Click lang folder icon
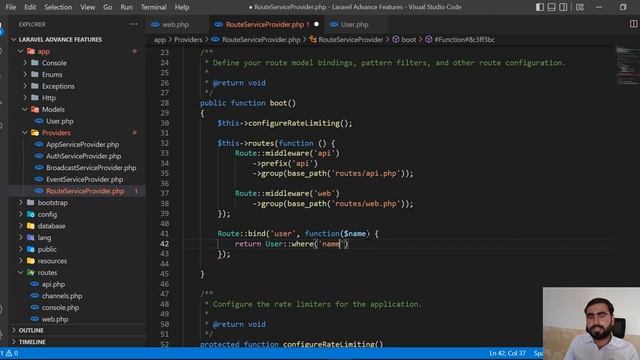 point(31,238)
